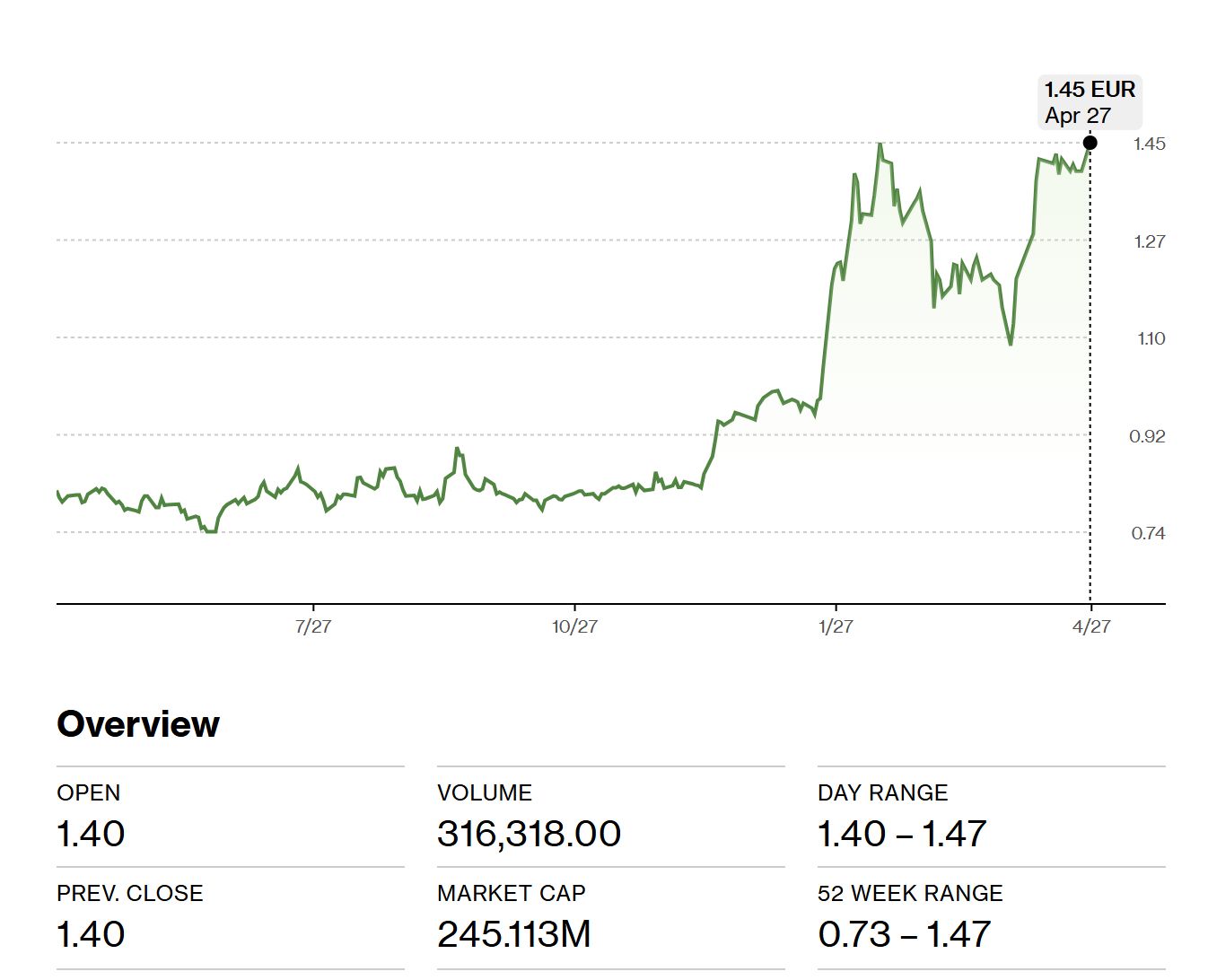Click the 1.45 EUR Apr 27 tooltip
Screen dimensions: 1208x980
click(1090, 102)
